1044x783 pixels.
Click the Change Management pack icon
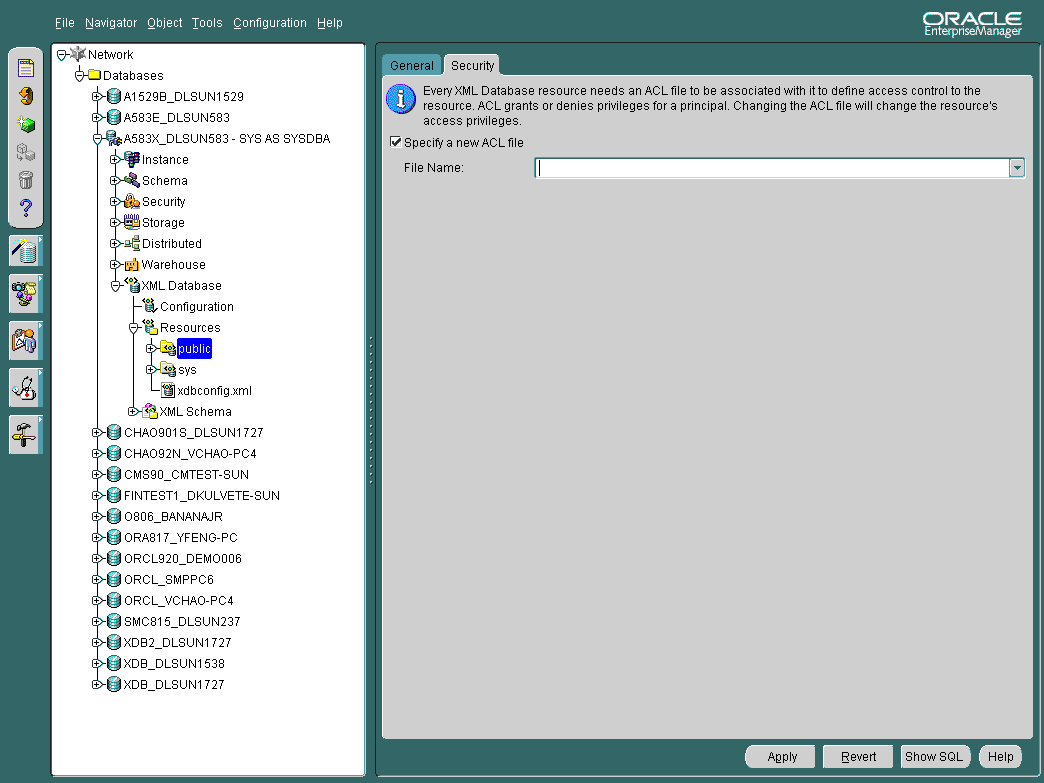pos(25,294)
